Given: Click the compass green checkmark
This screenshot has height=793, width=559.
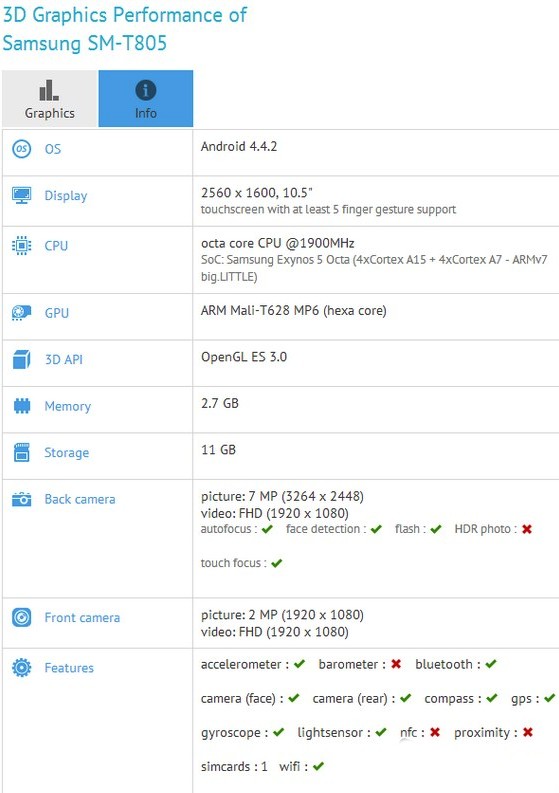Looking at the screenshot, I should click(x=492, y=698).
